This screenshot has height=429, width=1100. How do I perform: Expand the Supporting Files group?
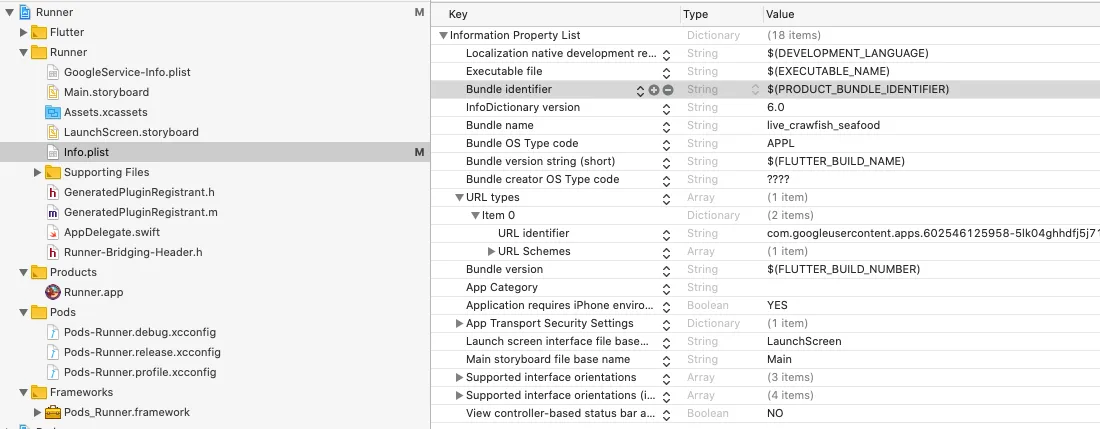pyautogui.click(x=38, y=172)
